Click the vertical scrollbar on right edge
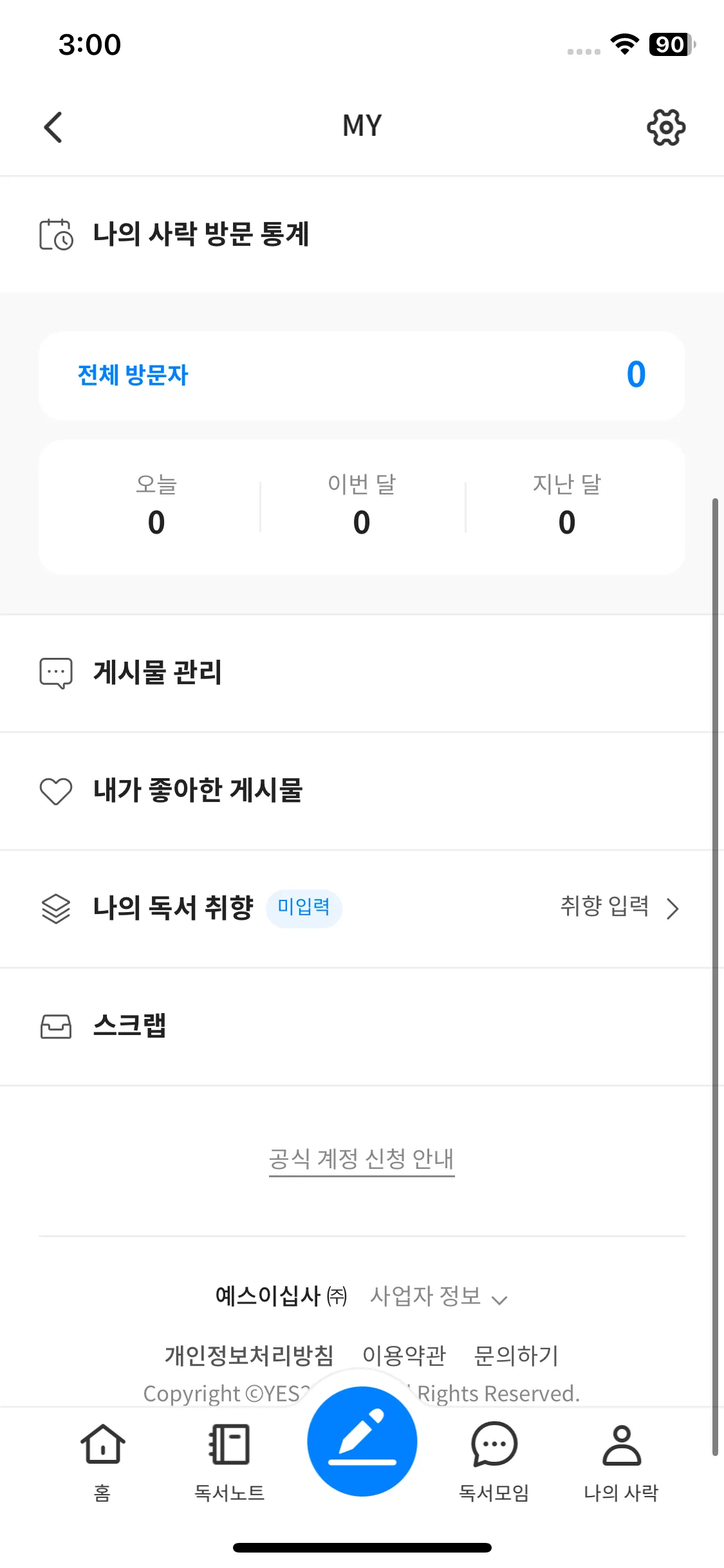The image size is (724, 1568). click(x=715, y=966)
